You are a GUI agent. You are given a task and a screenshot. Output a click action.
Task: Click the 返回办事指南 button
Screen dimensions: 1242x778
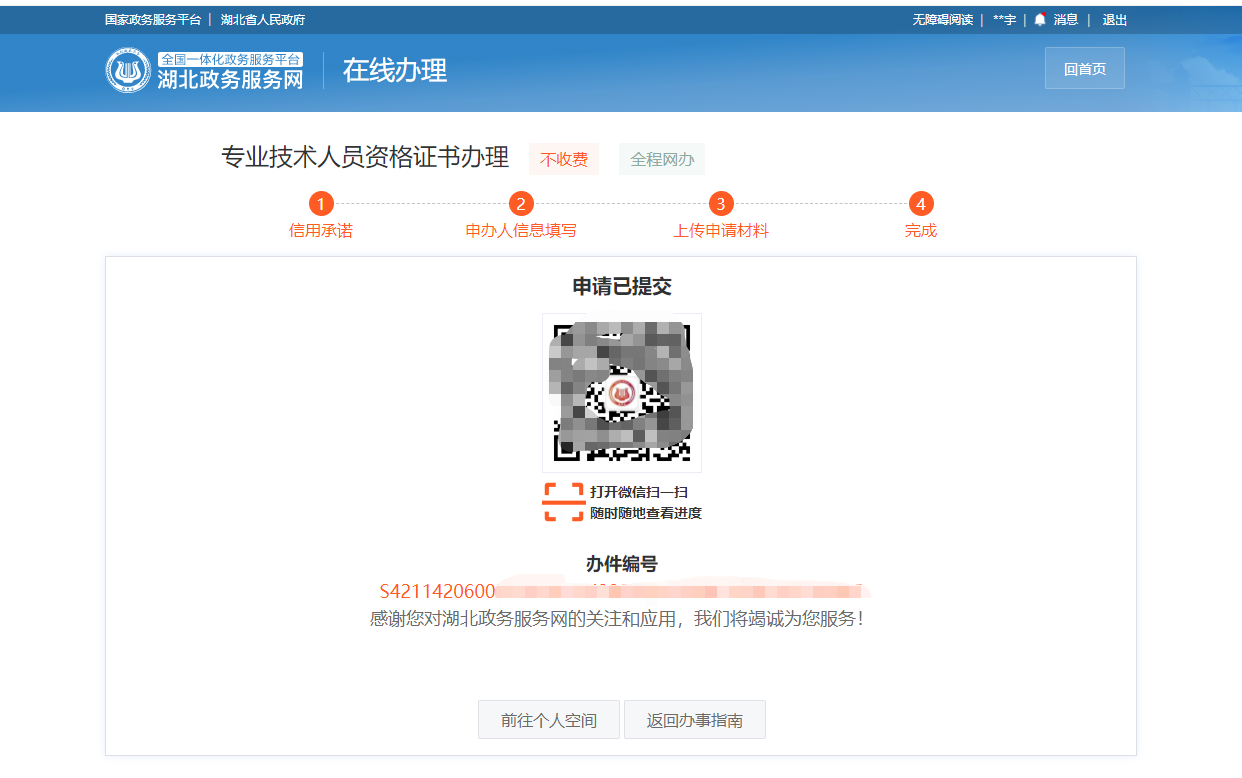[695, 720]
